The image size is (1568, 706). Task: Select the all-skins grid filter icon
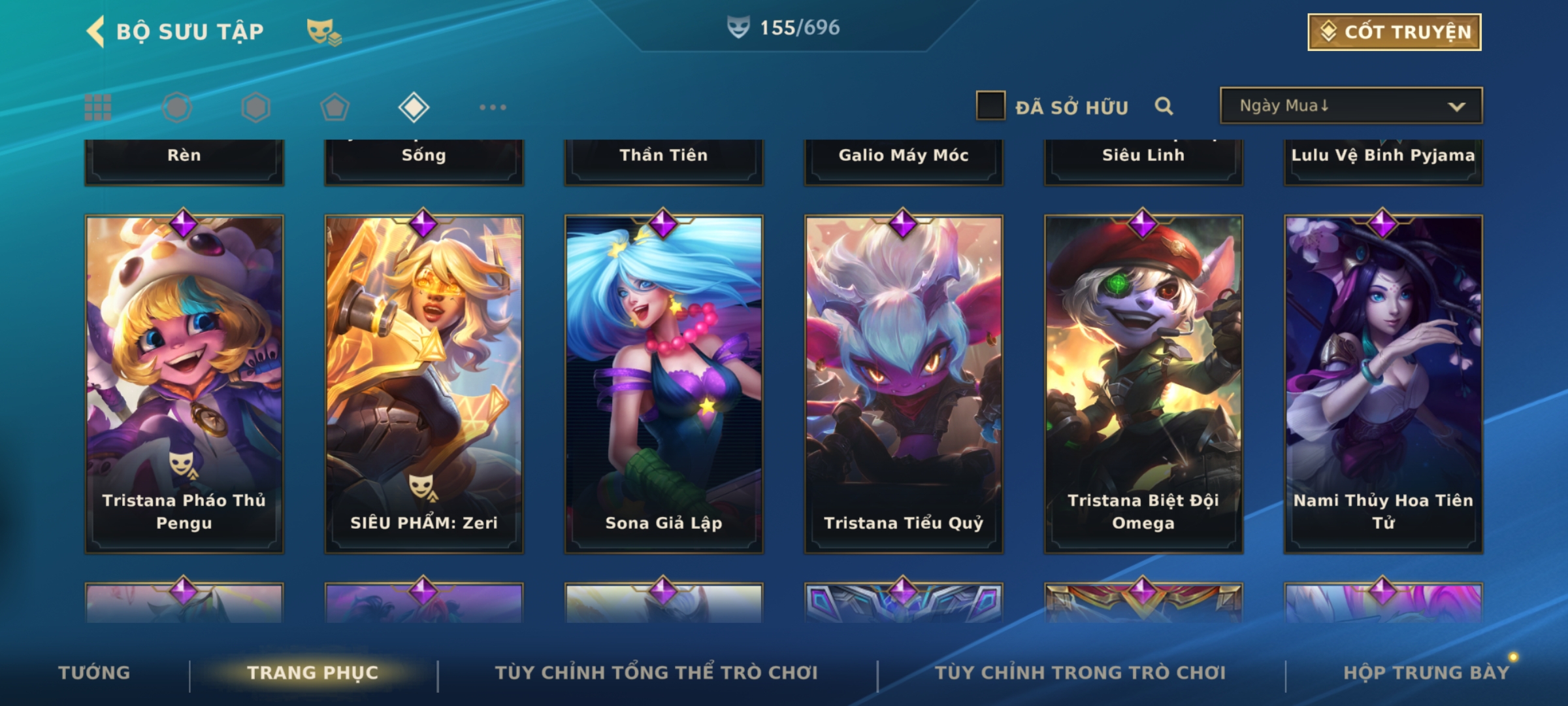coord(98,107)
